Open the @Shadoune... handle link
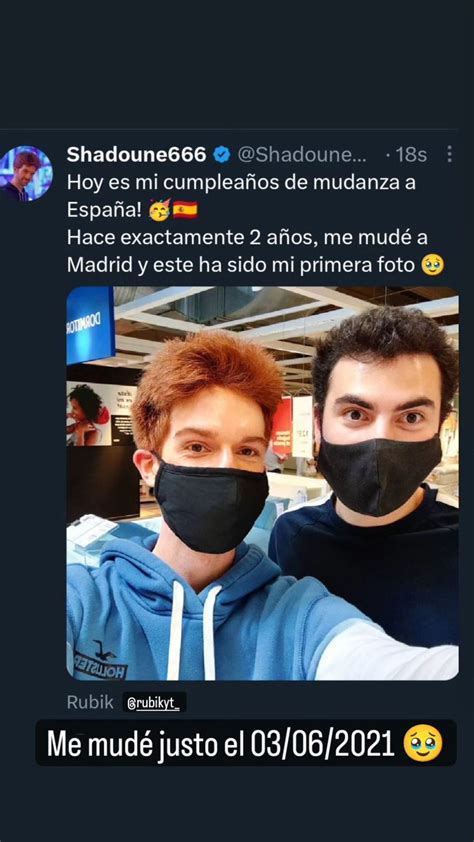 coord(302,155)
